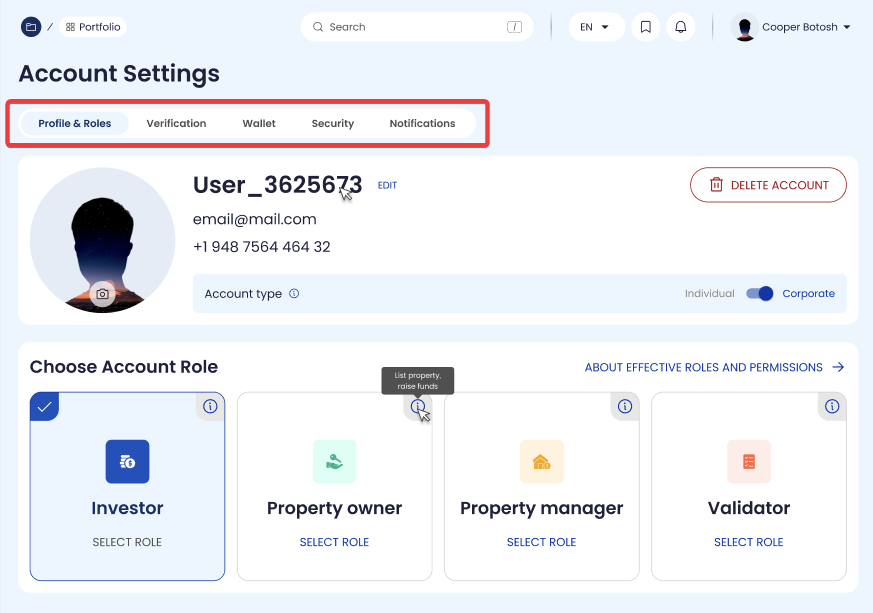
Task: Open Cooper Botosh user menu
Action: click(793, 27)
